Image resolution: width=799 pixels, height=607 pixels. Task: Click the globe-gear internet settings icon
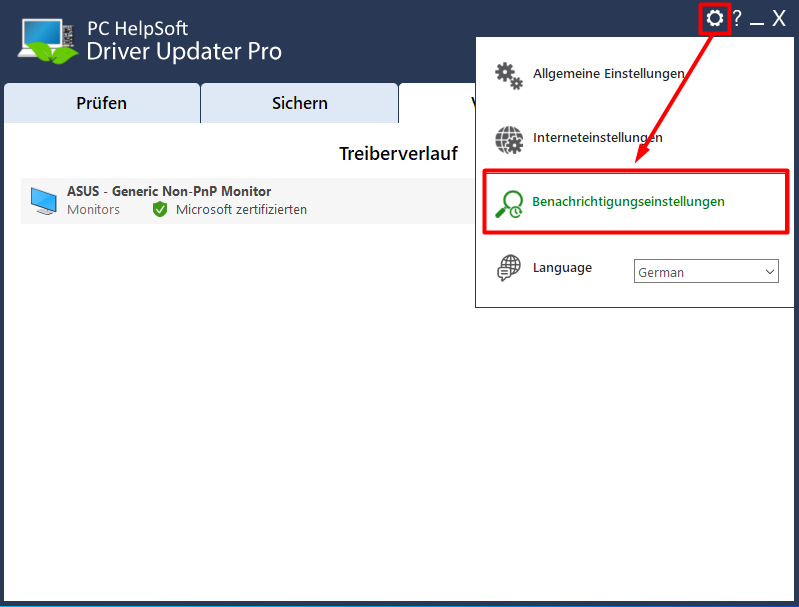click(509, 140)
